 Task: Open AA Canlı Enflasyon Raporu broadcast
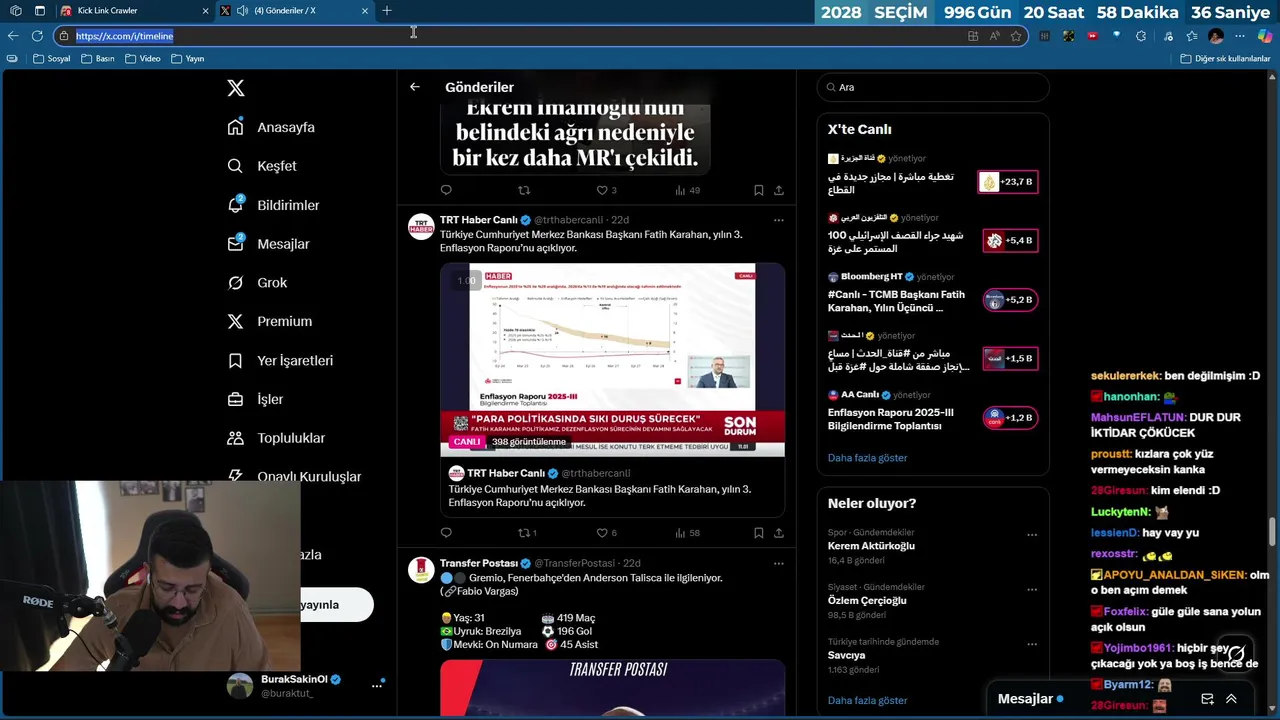coord(932,412)
